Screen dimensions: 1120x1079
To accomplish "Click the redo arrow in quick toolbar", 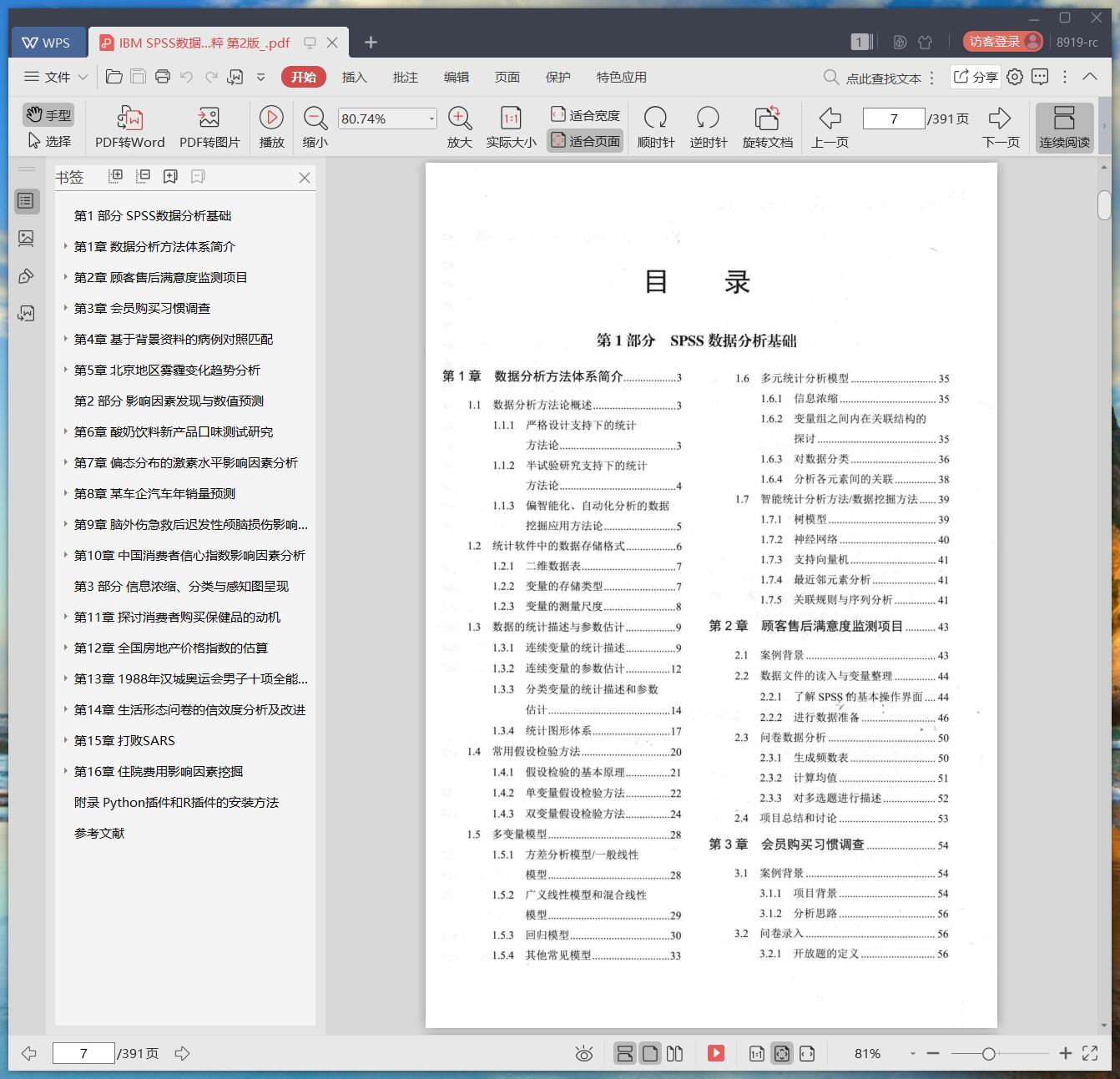I will click(x=211, y=77).
